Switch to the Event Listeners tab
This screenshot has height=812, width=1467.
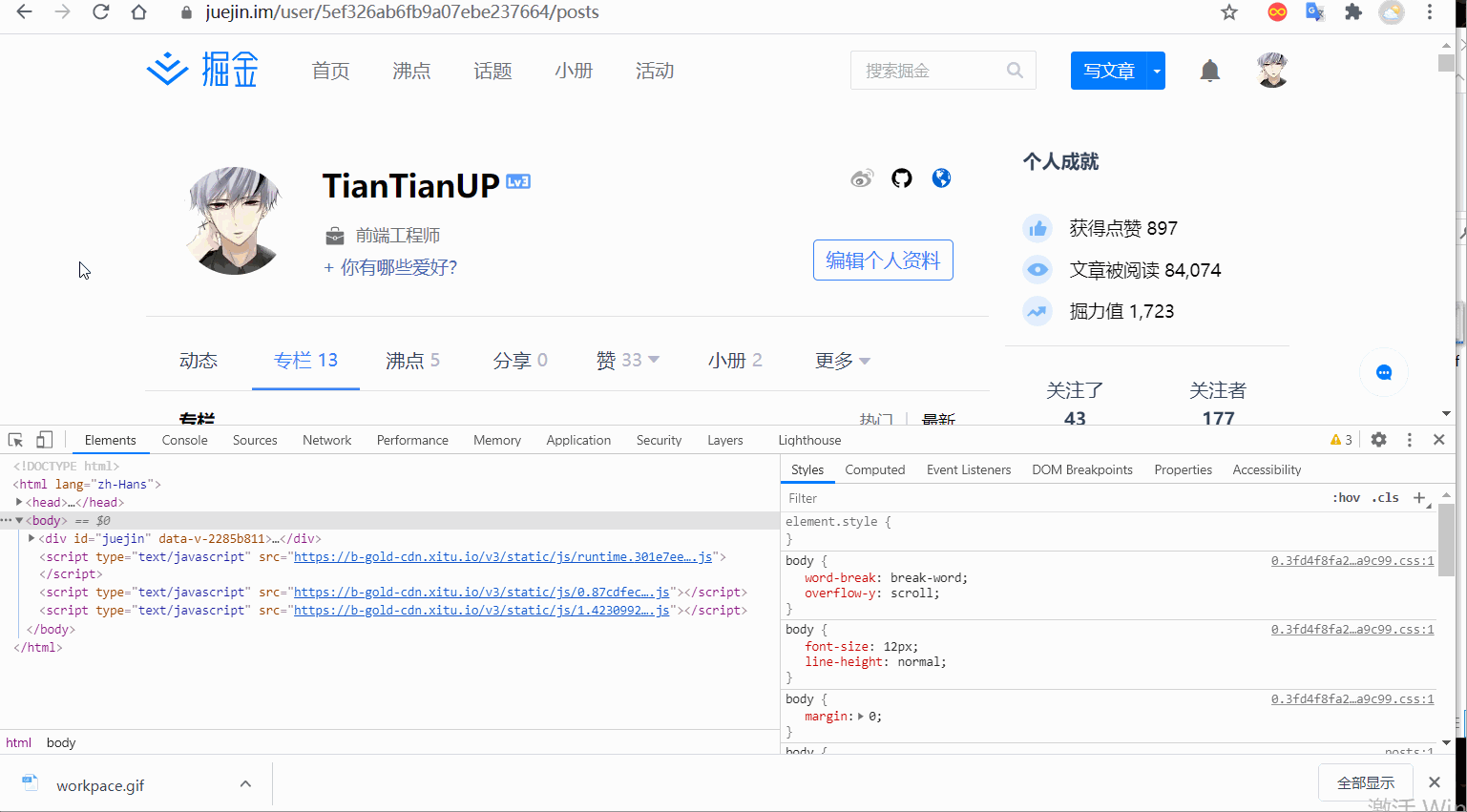(969, 469)
